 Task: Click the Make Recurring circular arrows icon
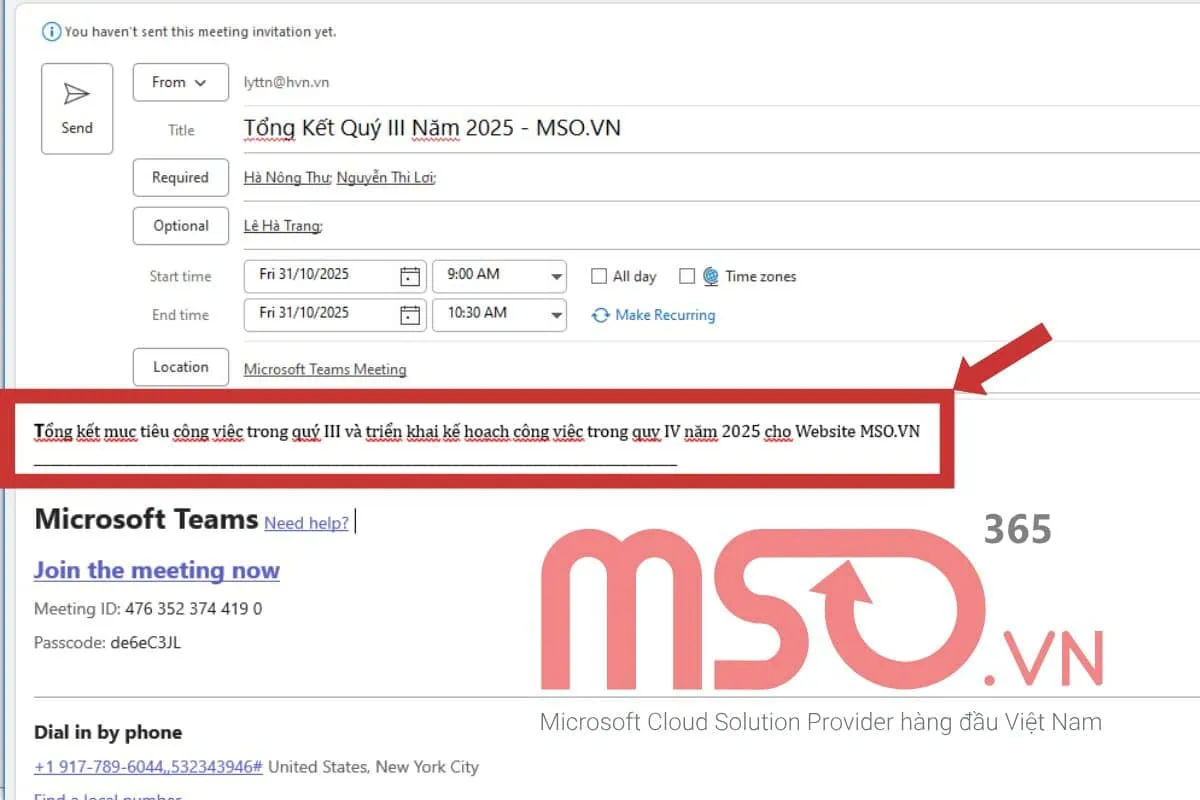[600, 315]
